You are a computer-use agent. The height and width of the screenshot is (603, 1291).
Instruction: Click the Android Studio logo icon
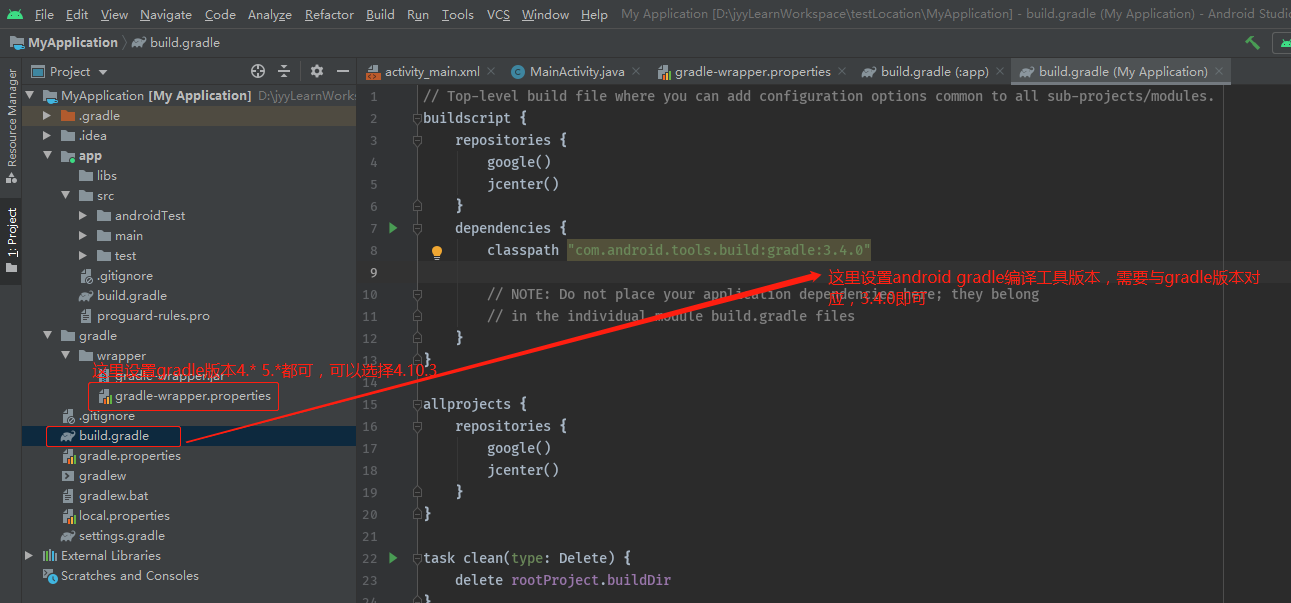point(15,14)
